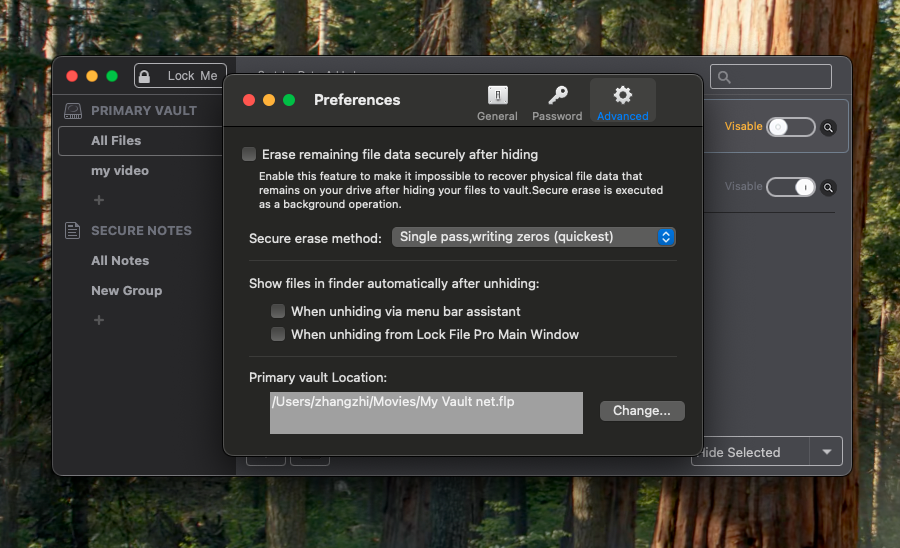Screen dimensions: 900x548
Task: Reveal first file with its magnifier icon
Action: pyautogui.click(x=828, y=127)
